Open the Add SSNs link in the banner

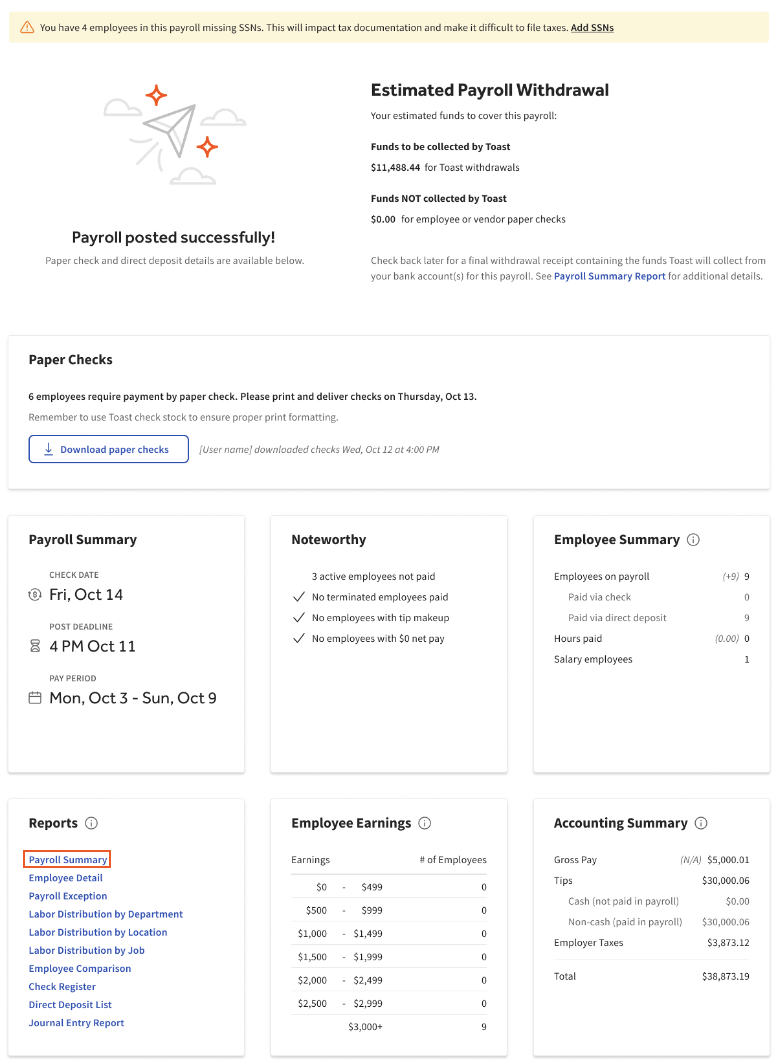coord(592,27)
